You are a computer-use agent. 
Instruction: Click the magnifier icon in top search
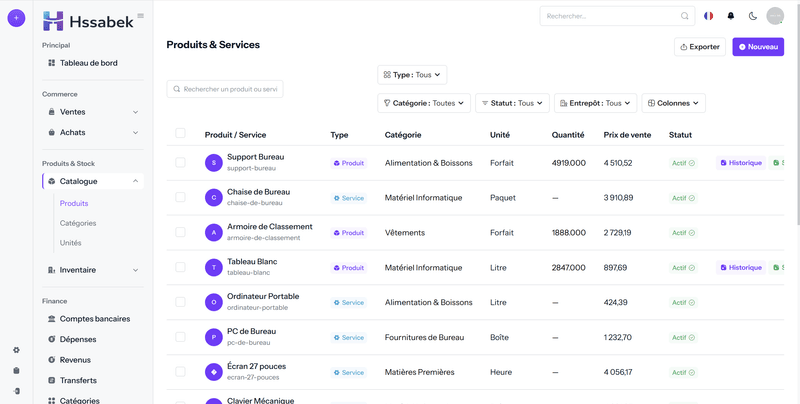click(x=685, y=16)
